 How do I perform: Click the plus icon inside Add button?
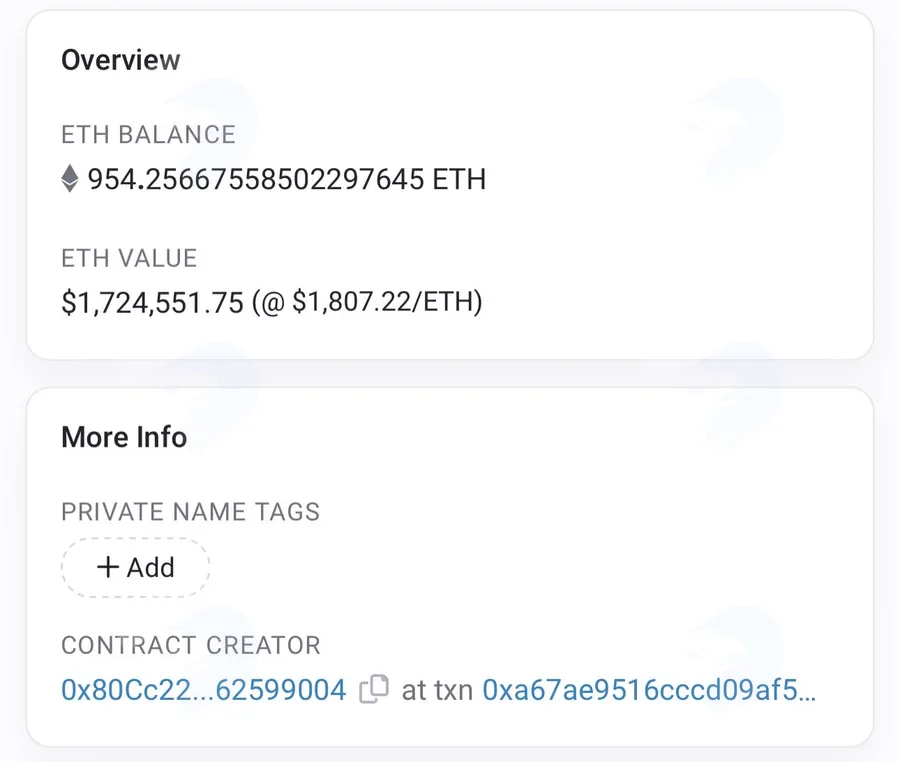point(108,567)
